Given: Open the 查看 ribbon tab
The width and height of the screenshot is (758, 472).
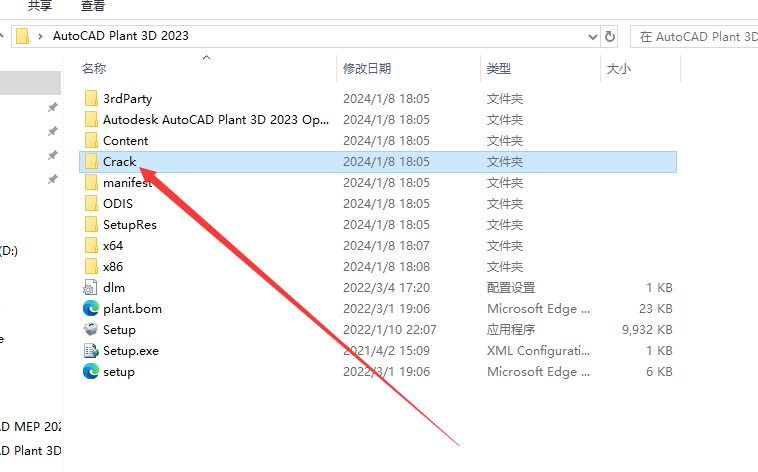Looking at the screenshot, I should (x=93, y=6).
